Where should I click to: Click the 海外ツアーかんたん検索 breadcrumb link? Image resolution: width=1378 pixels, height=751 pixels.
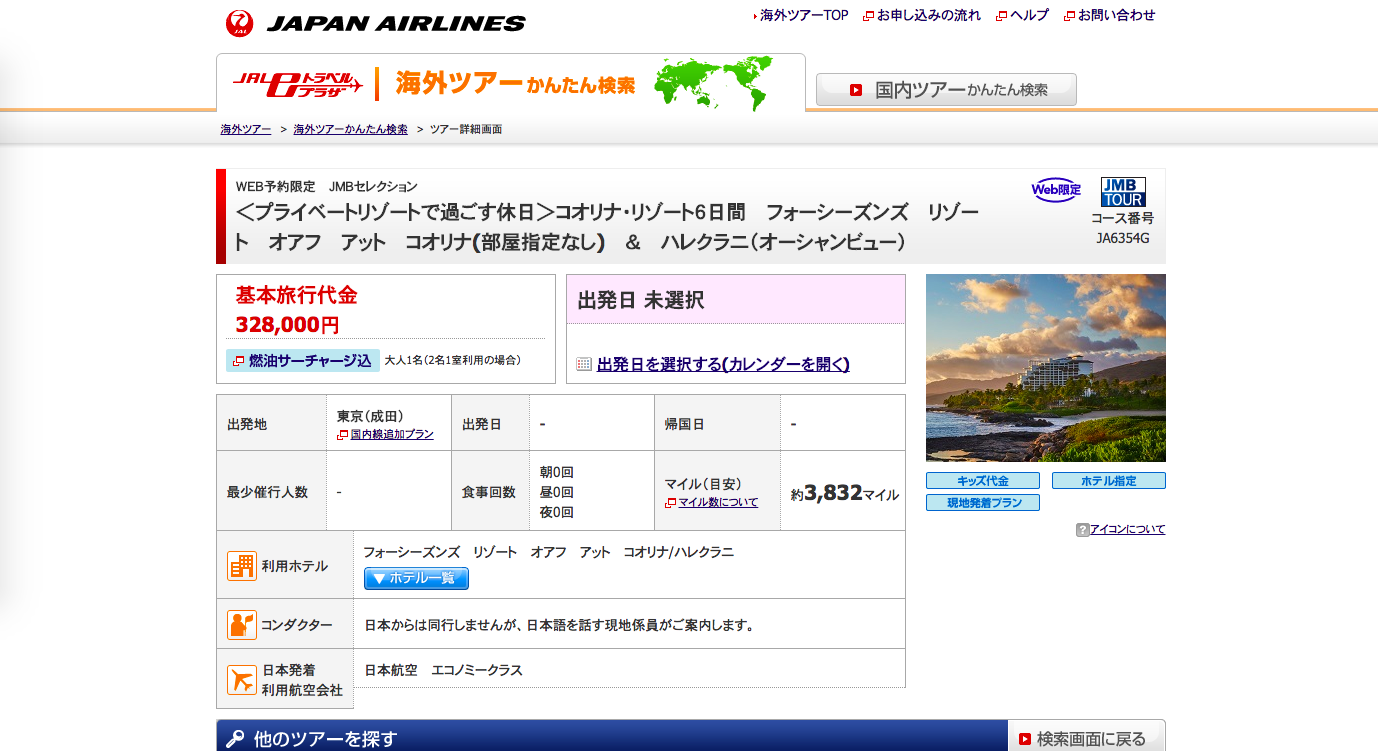351,130
